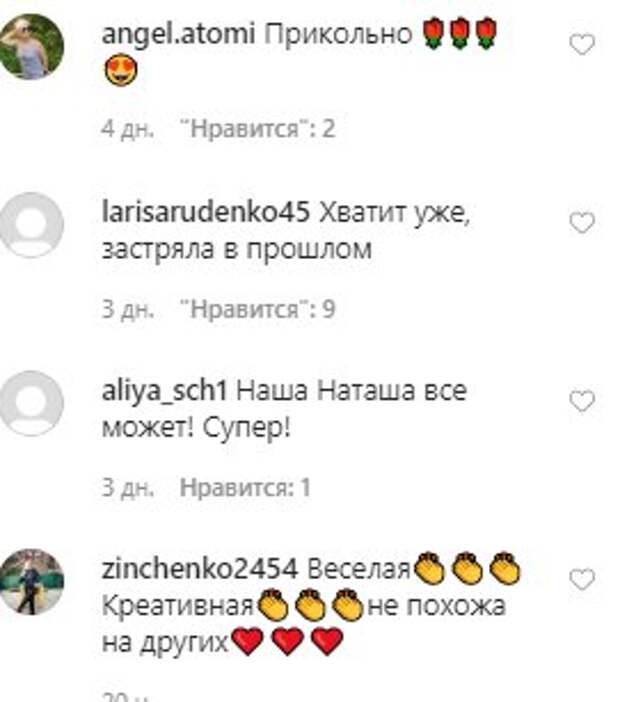Like larisarudenko45's comment via heart icon

click(582, 223)
